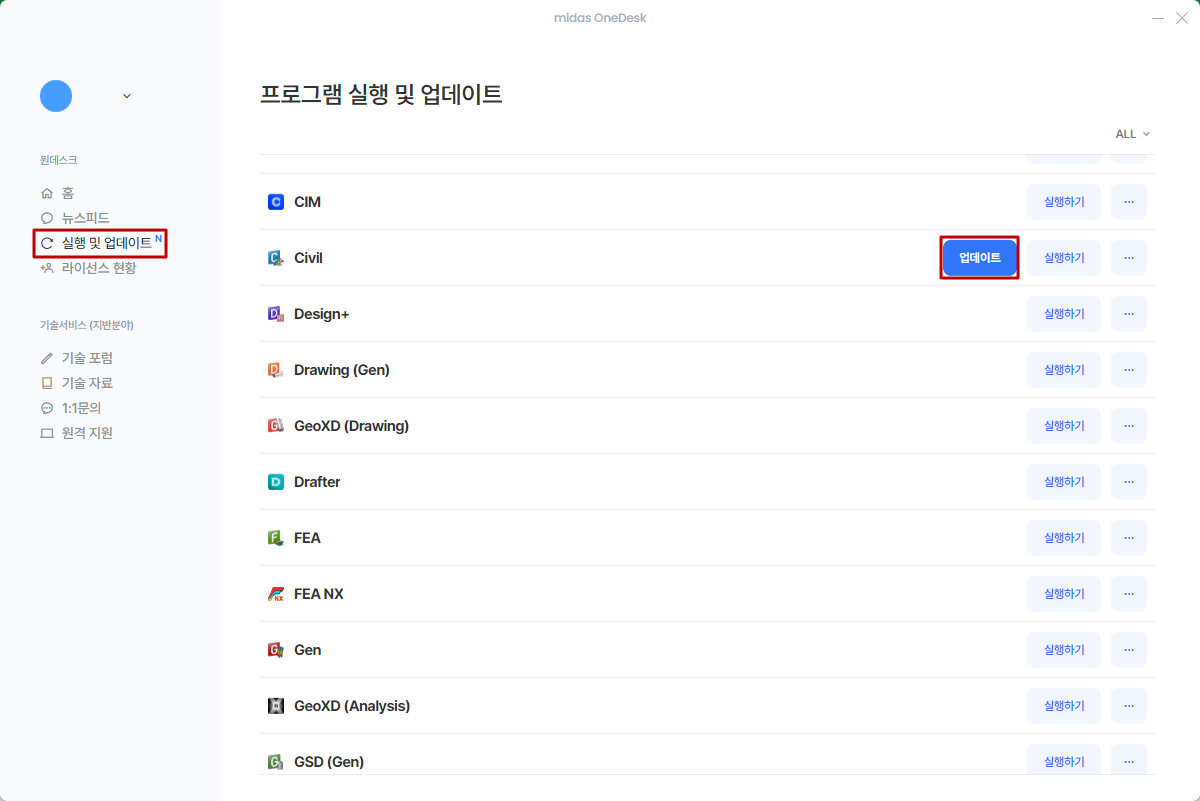This screenshot has height=801, width=1200.
Task: Launch Drafter with 실행하기
Action: pos(1064,482)
